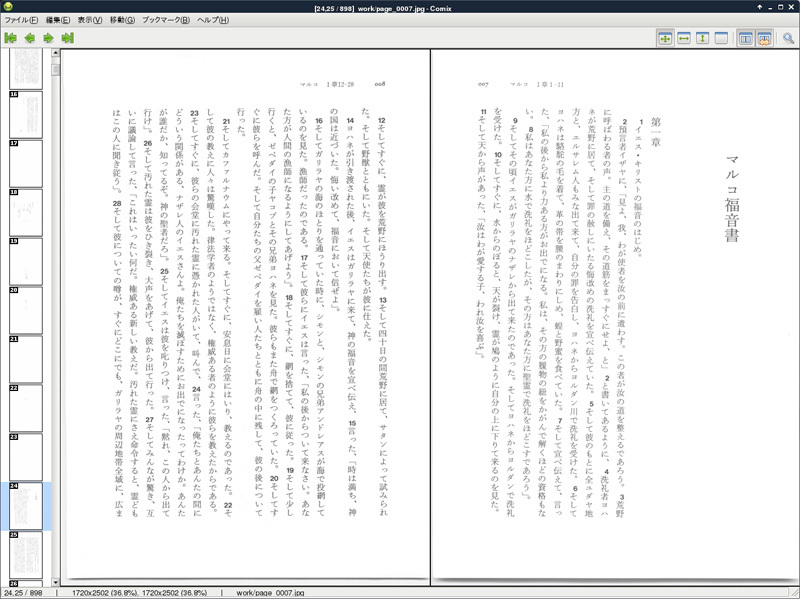
Task: Jump to the first page
Action: pos(11,38)
